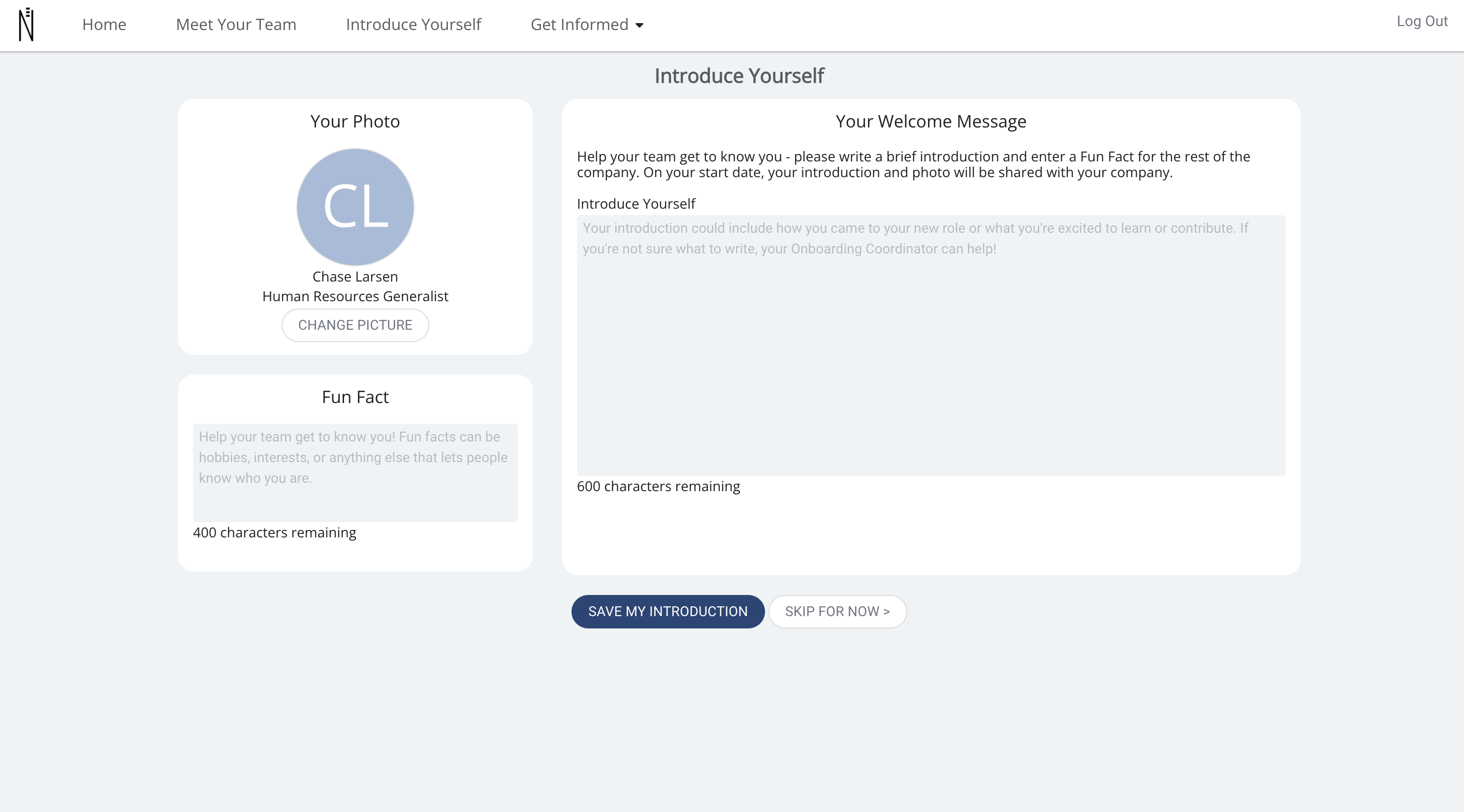Click the Fun Fact card heading

click(x=355, y=397)
